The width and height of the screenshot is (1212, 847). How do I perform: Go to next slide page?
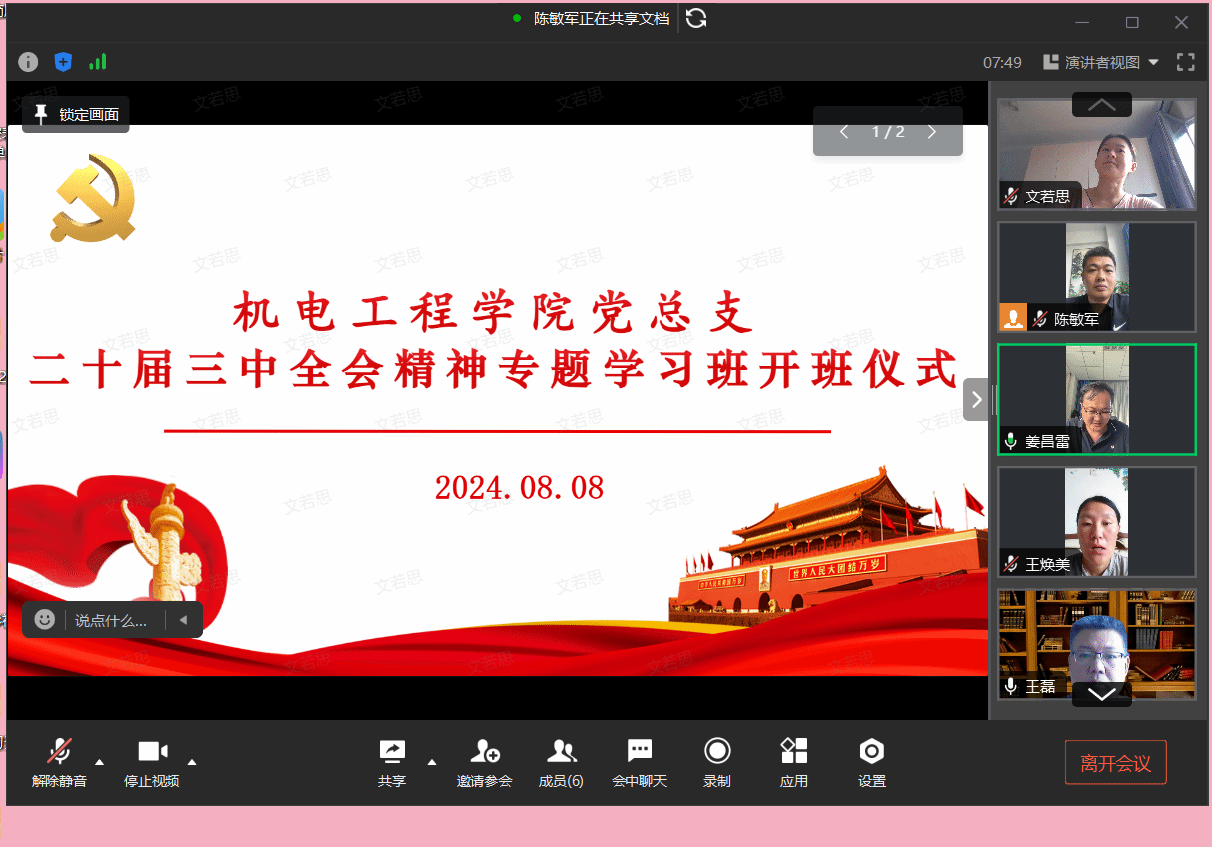(x=932, y=132)
